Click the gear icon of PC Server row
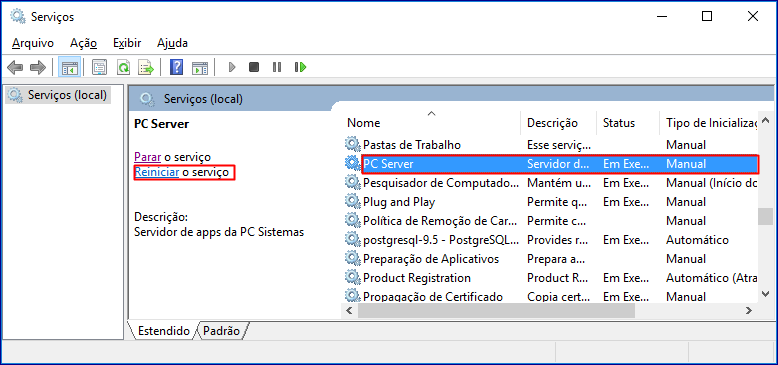The width and height of the screenshot is (778, 365). coord(352,164)
